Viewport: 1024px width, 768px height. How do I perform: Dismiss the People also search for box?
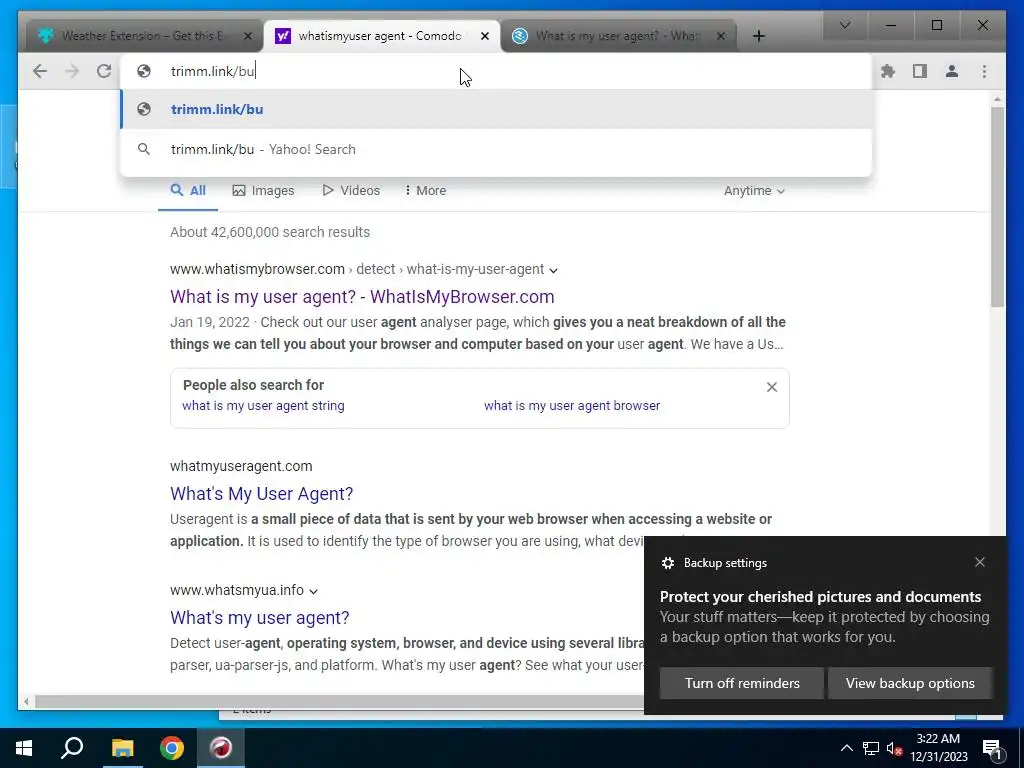tap(772, 387)
